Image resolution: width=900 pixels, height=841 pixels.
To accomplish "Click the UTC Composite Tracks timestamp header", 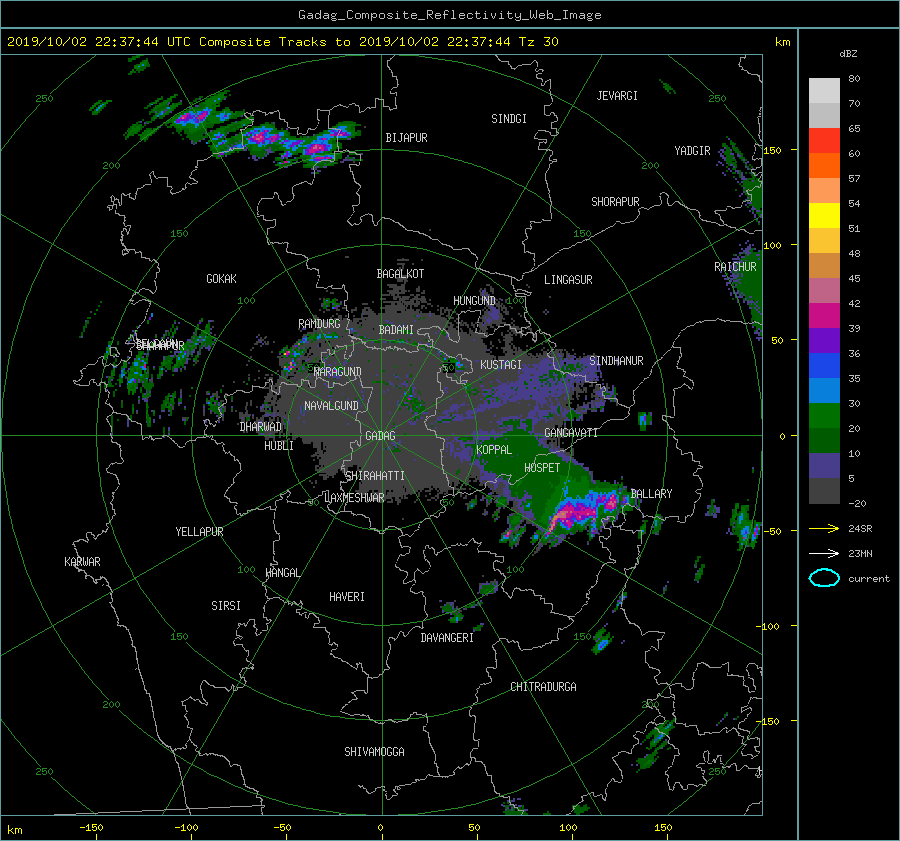I will pyautogui.click(x=283, y=42).
